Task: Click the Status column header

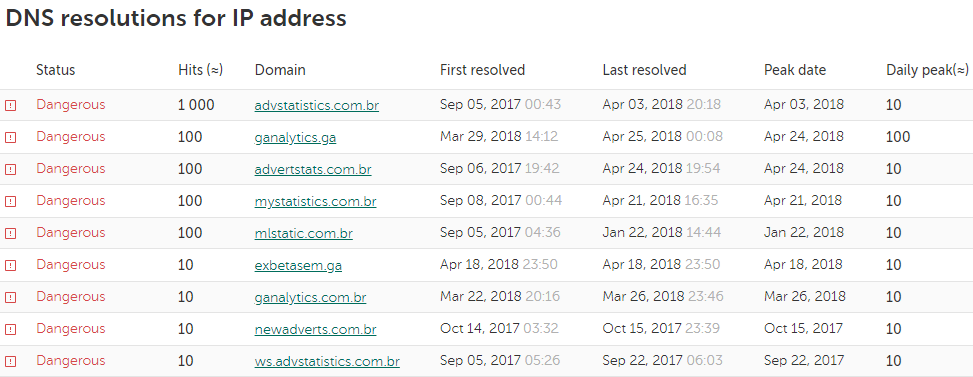Action: pos(55,70)
